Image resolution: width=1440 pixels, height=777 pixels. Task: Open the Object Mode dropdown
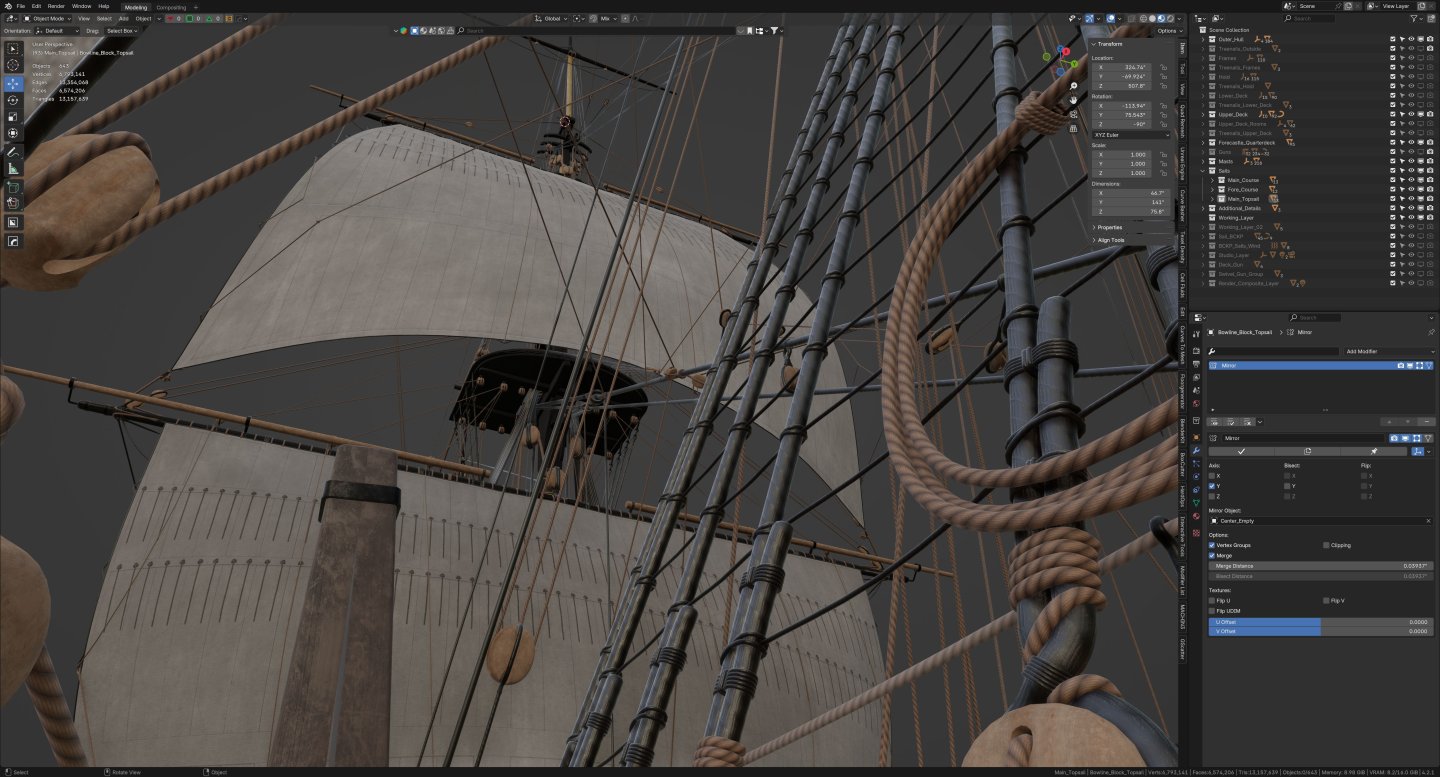49,18
